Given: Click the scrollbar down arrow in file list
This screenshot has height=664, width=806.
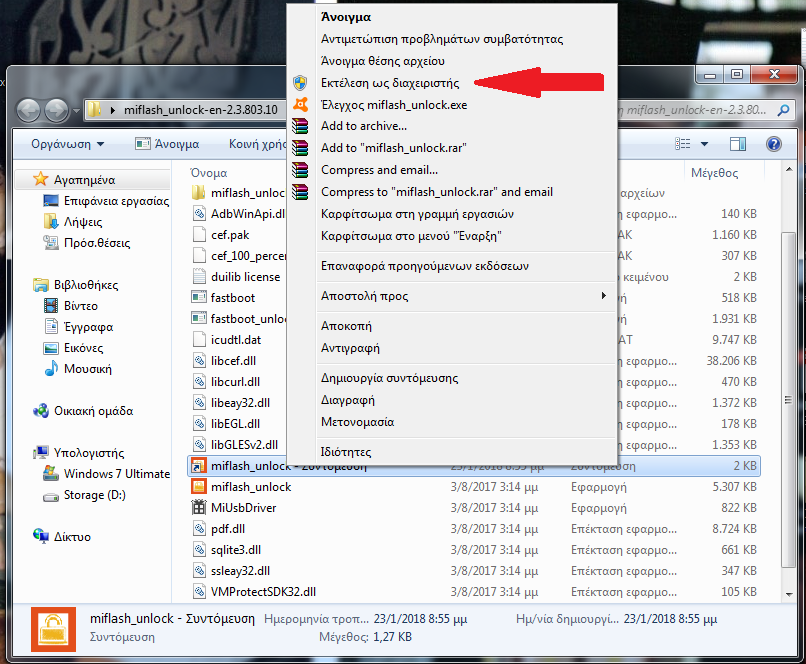Looking at the screenshot, I should coord(789,594).
